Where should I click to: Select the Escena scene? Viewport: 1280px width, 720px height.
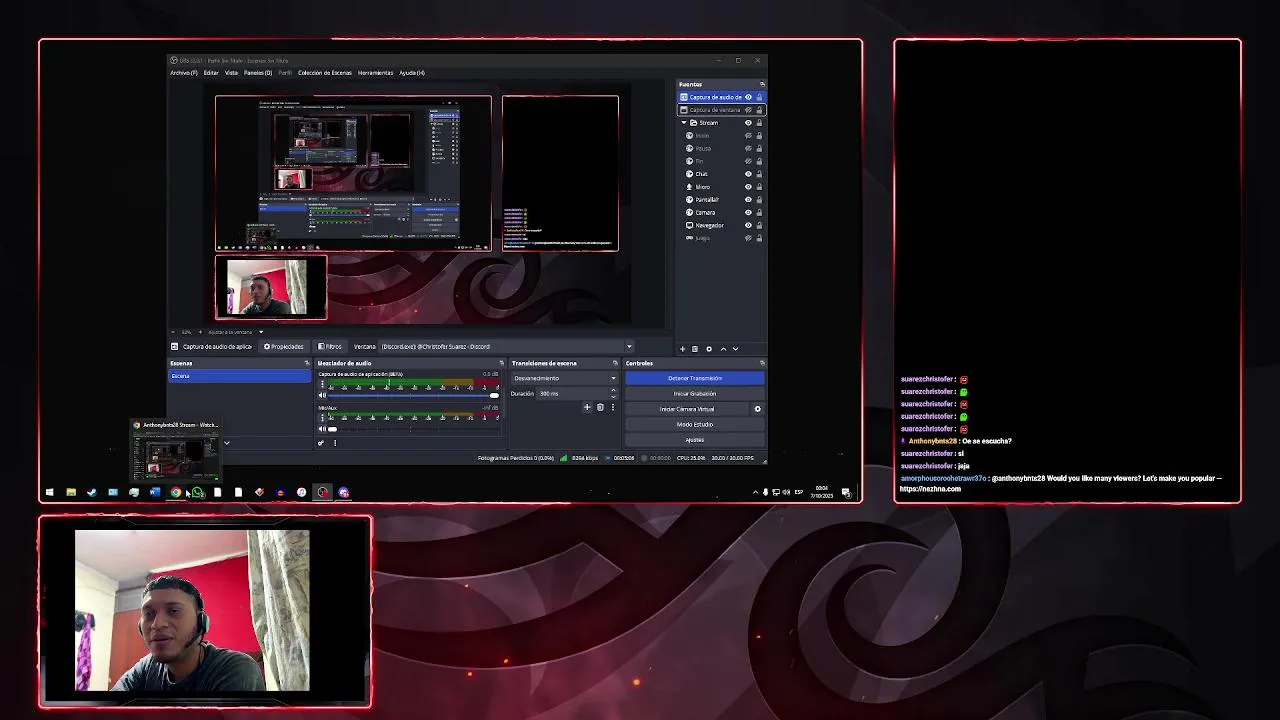click(x=240, y=376)
